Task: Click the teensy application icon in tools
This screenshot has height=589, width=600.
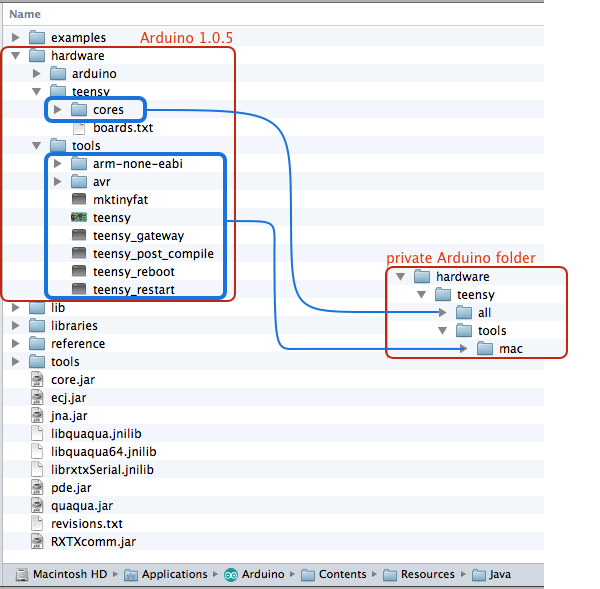Action: click(80, 217)
